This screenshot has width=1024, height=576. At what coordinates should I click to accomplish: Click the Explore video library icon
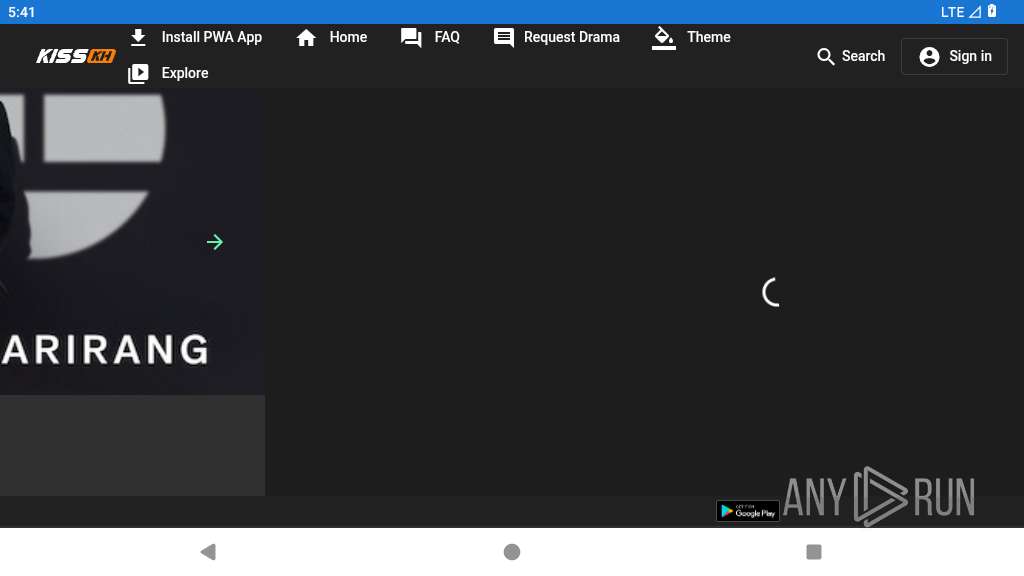pyautogui.click(x=138, y=73)
